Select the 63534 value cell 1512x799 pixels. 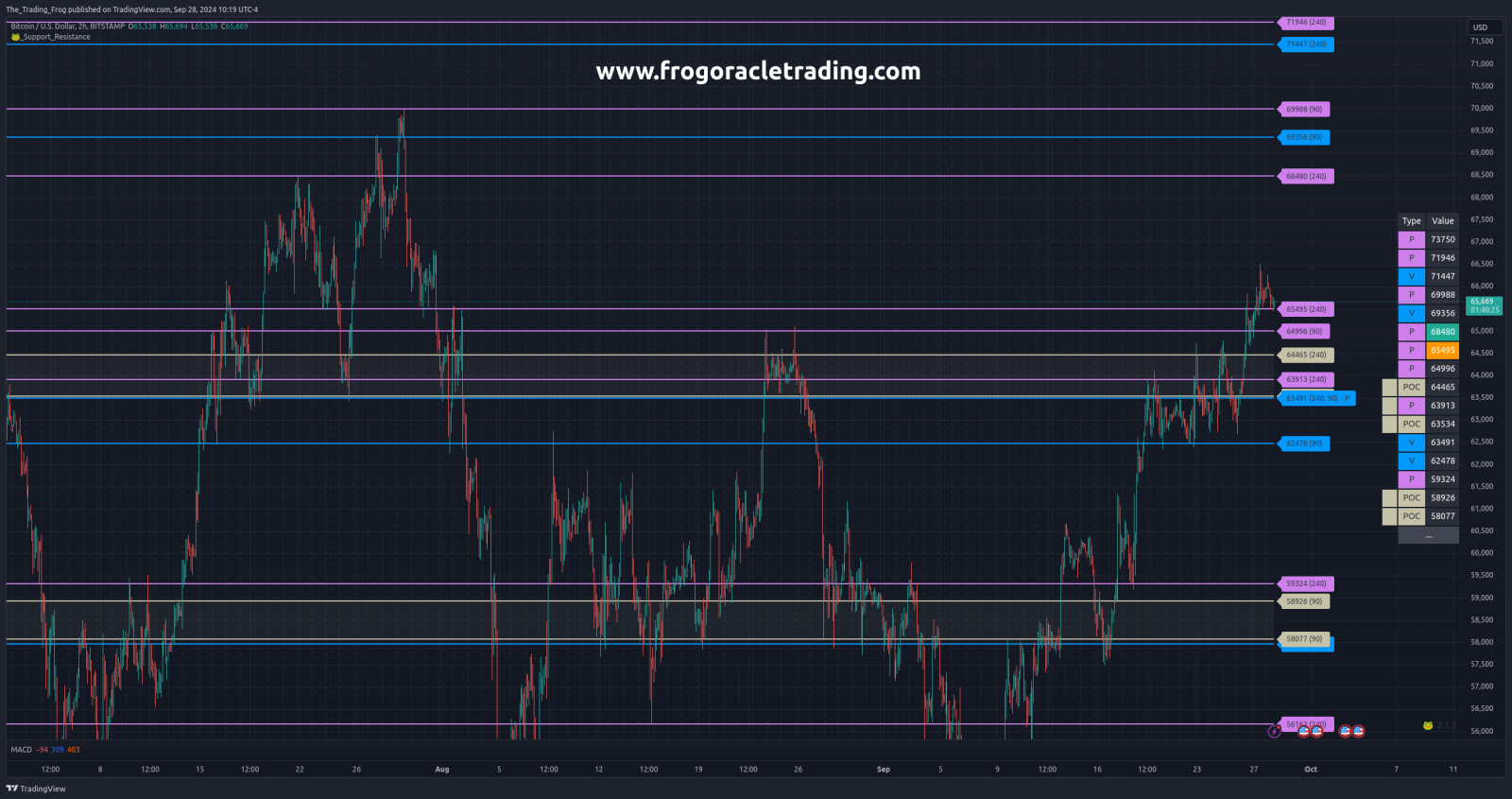point(1442,424)
